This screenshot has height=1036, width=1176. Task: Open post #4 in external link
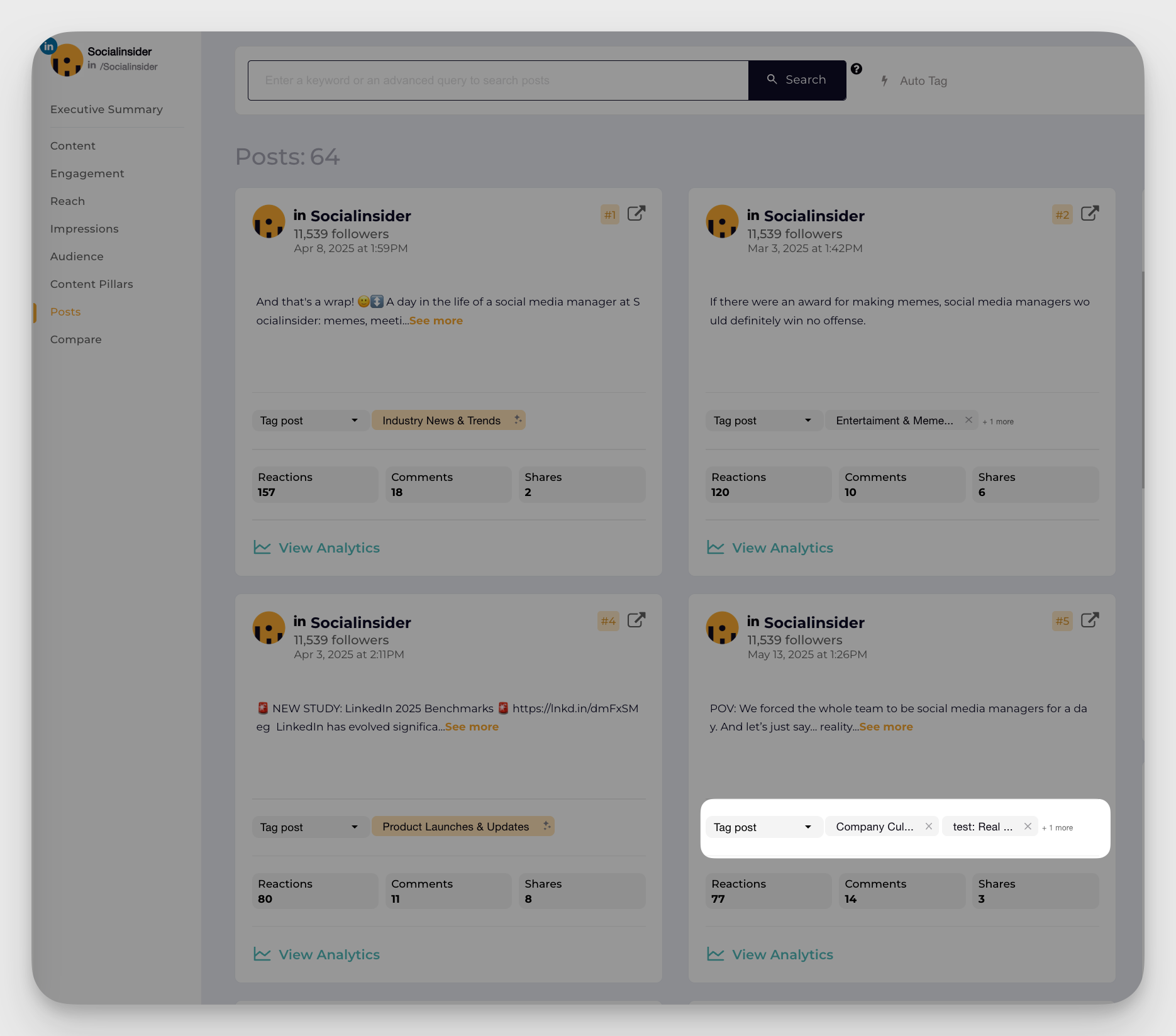click(636, 620)
